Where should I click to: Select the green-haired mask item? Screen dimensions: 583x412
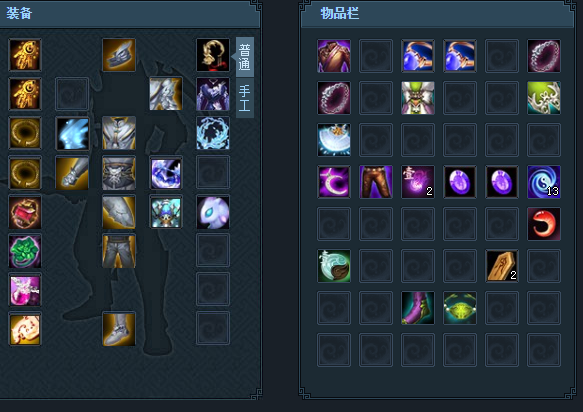[x=418, y=98]
